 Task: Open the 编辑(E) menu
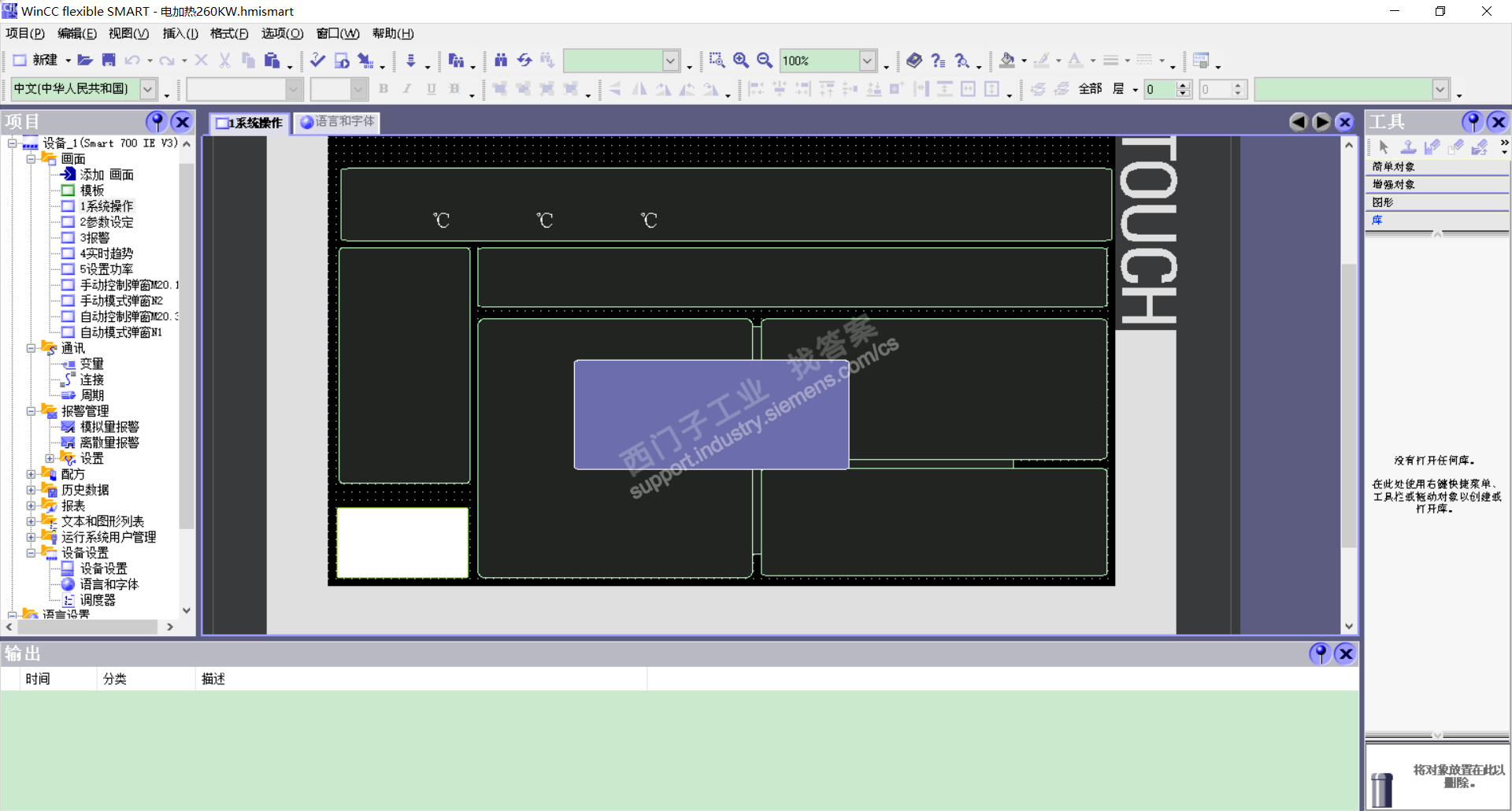click(x=77, y=33)
